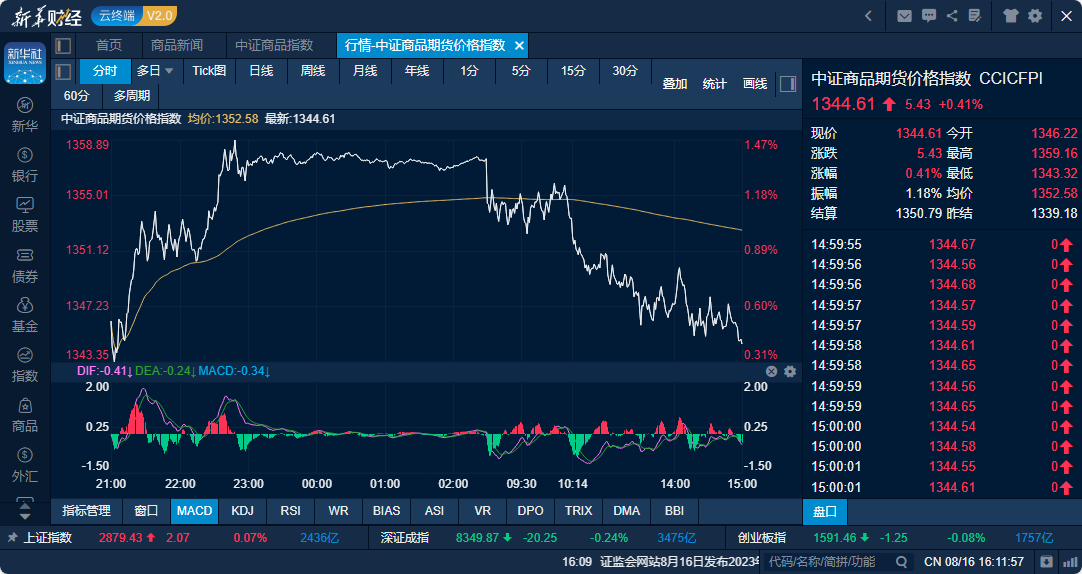Click the 叠加 overlay button
Screen dimensions: 1082x574
675,84
